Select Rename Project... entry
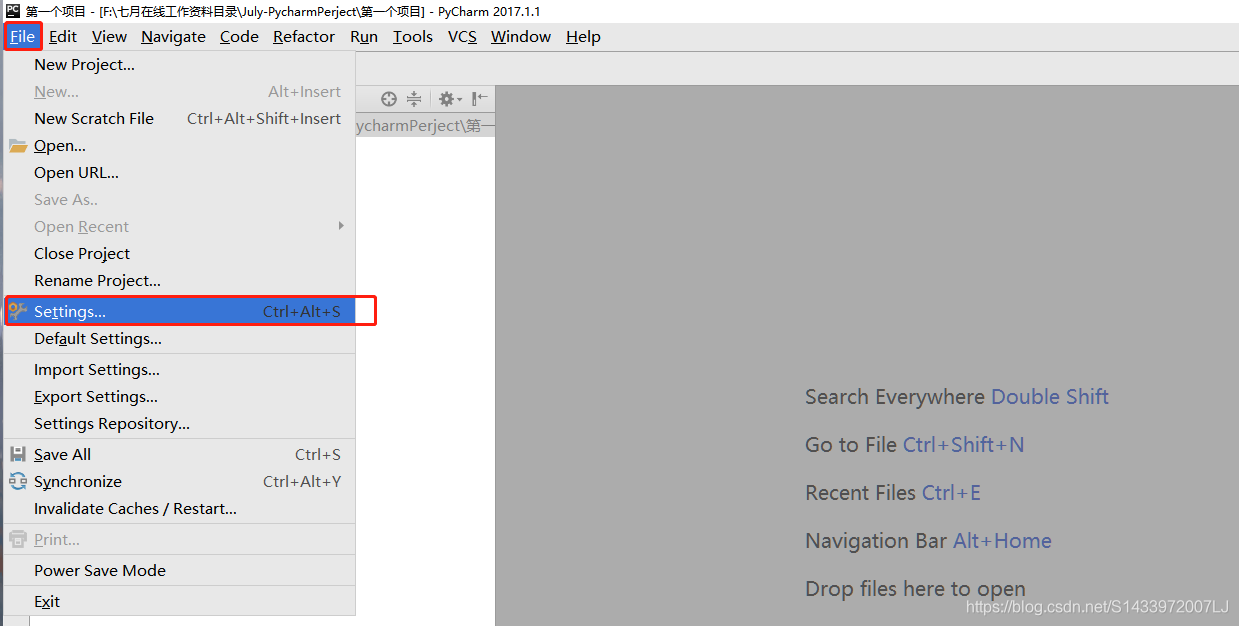This screenshot has height=626, width=1239. 180,281
